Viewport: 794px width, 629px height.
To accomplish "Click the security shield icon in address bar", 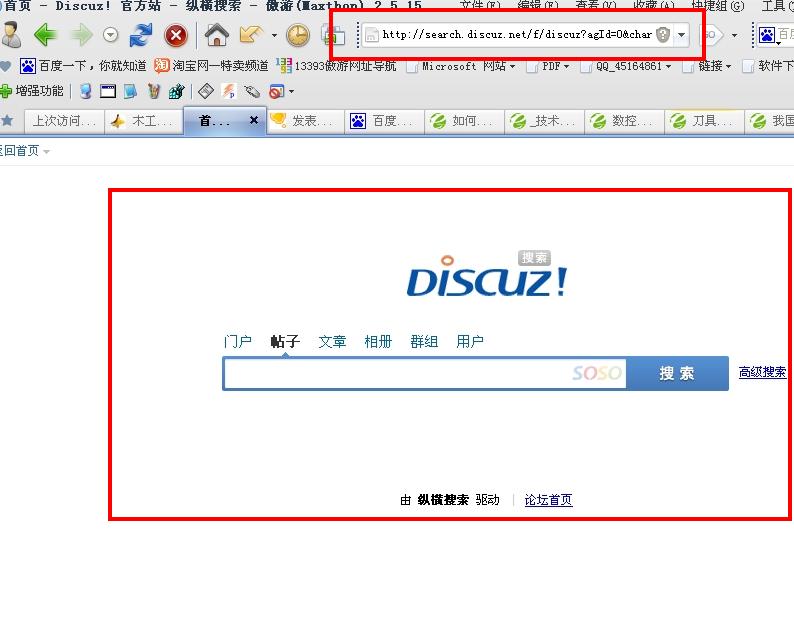I will point(662,35).
